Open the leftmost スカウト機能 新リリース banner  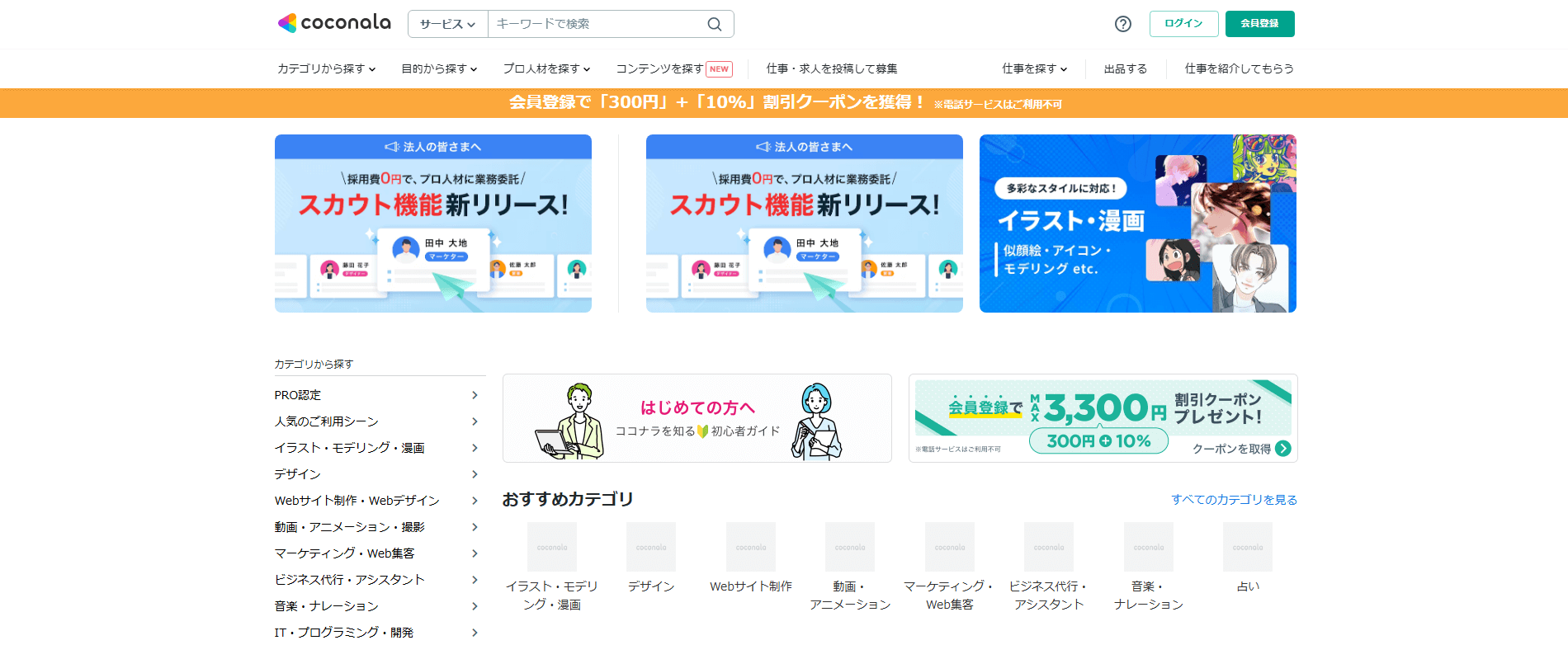[x=433, y=224]
